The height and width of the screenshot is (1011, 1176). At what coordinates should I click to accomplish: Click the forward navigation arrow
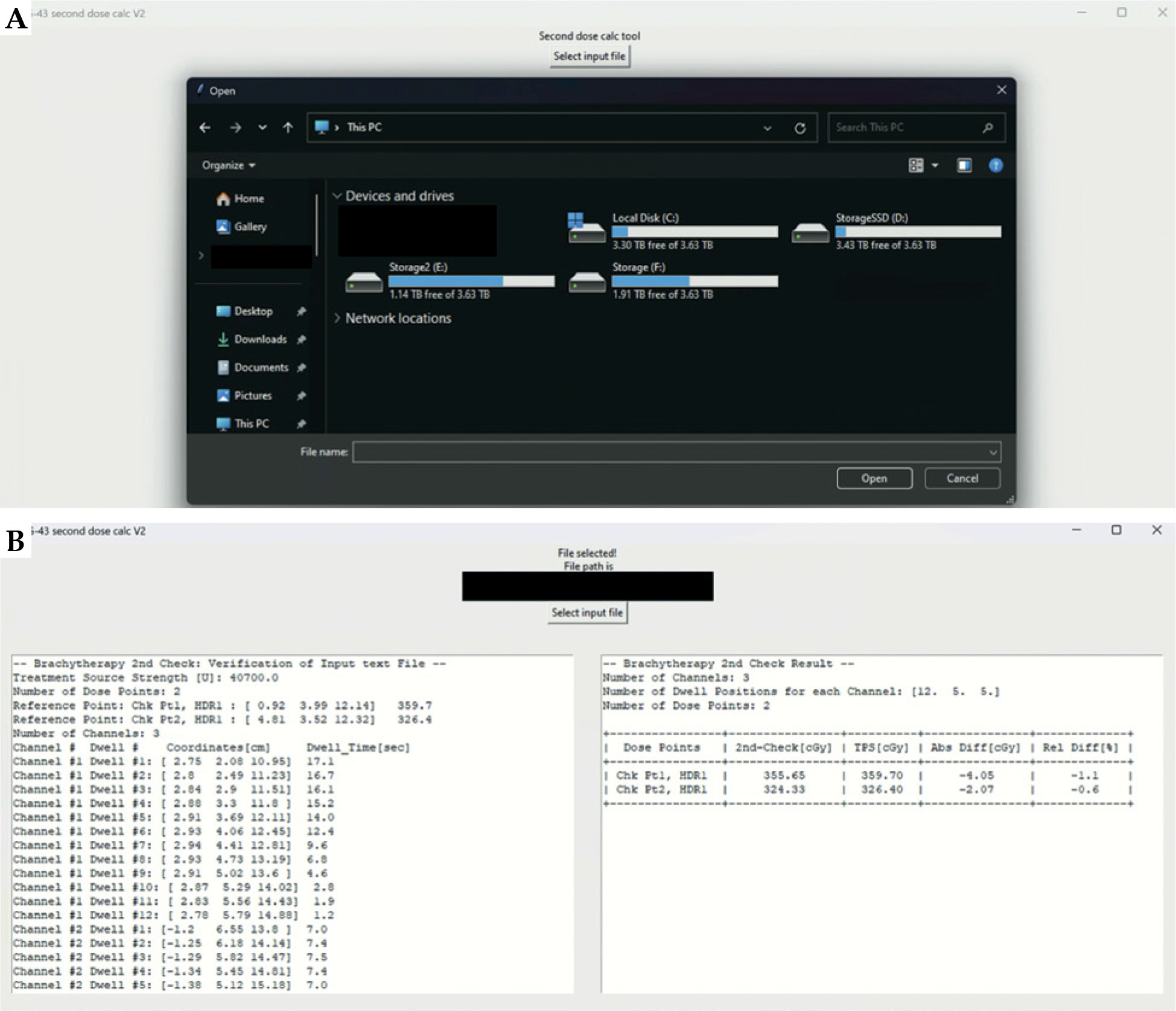[235, 127]
